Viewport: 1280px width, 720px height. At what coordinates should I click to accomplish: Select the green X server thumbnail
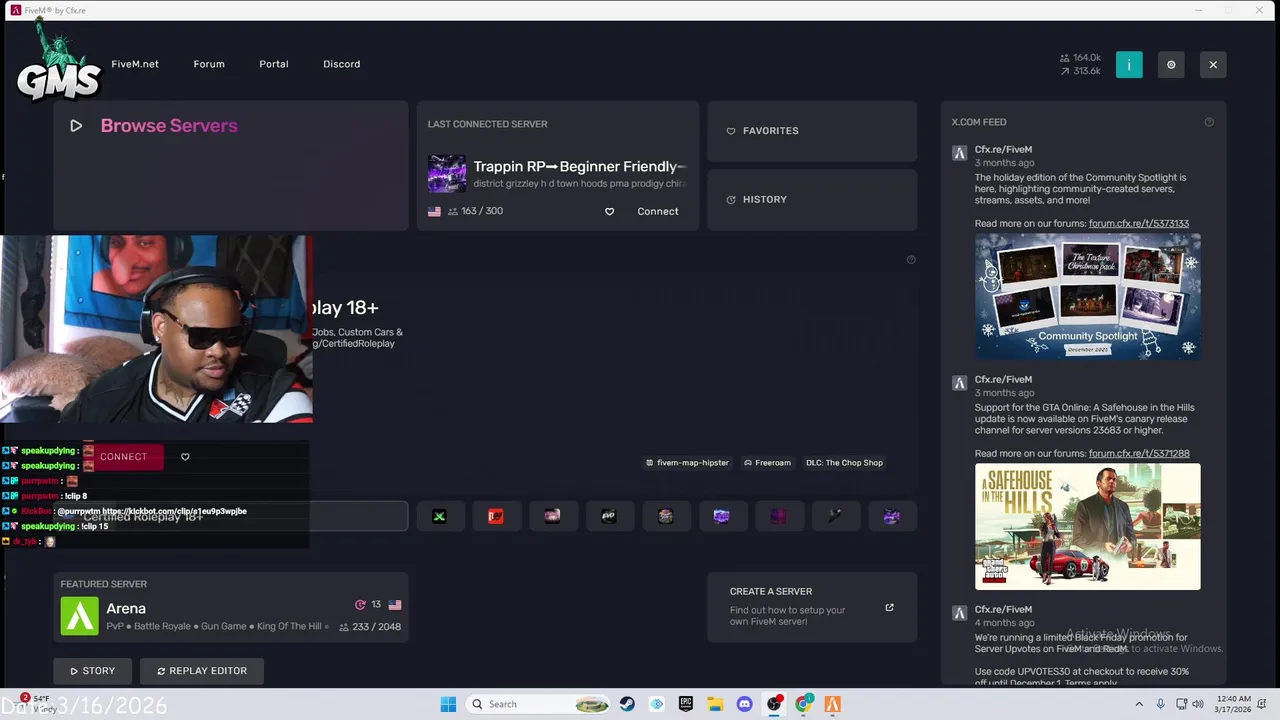pos(439,516)
